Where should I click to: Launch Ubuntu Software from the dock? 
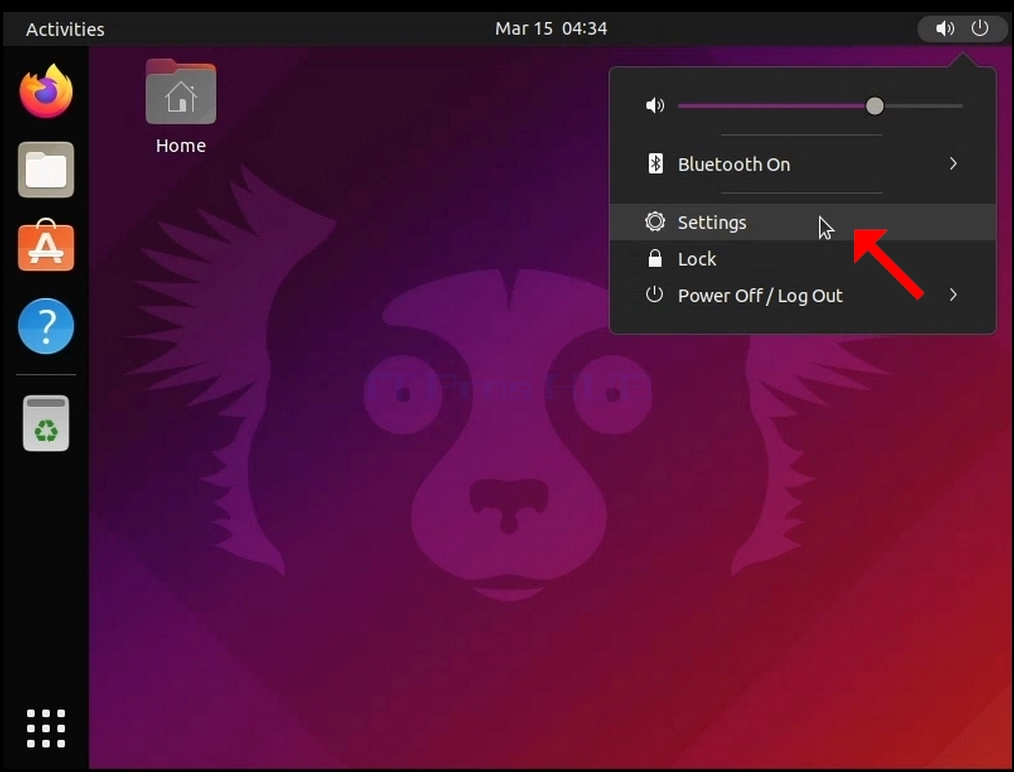coord(46,245)
